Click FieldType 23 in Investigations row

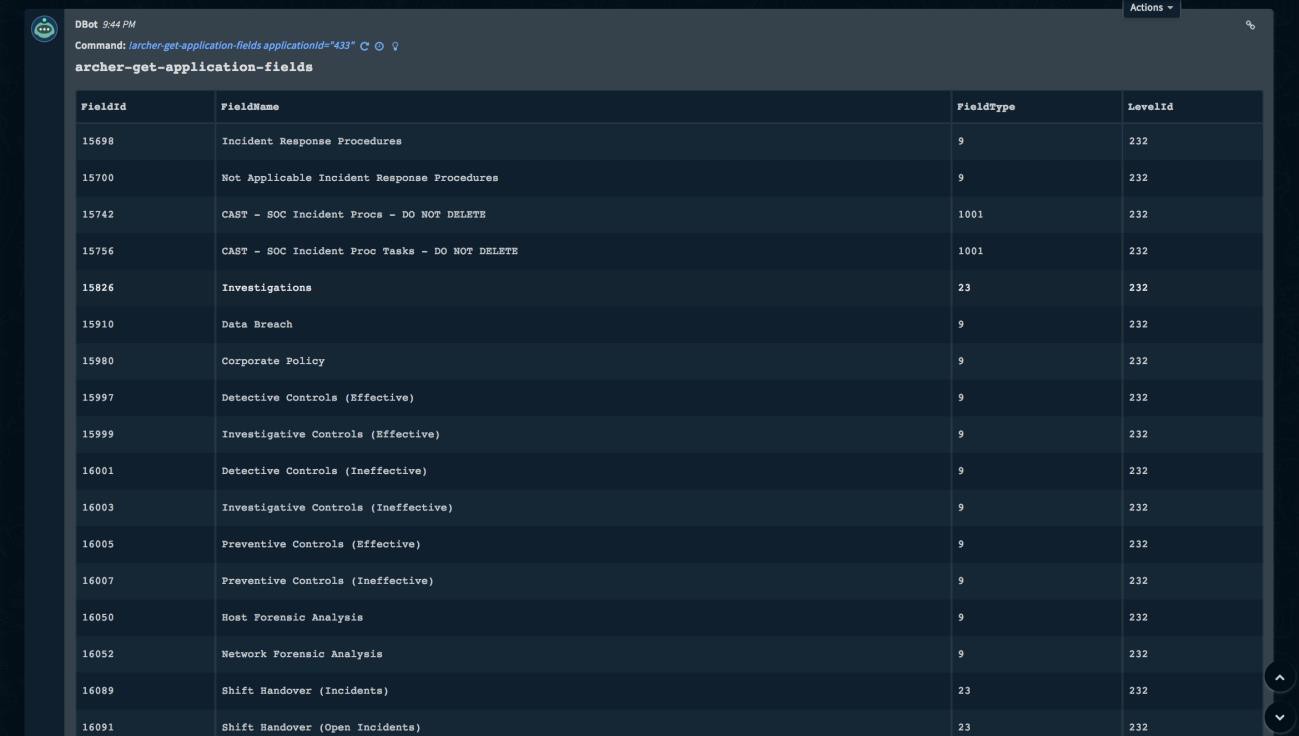click(964, 288)
